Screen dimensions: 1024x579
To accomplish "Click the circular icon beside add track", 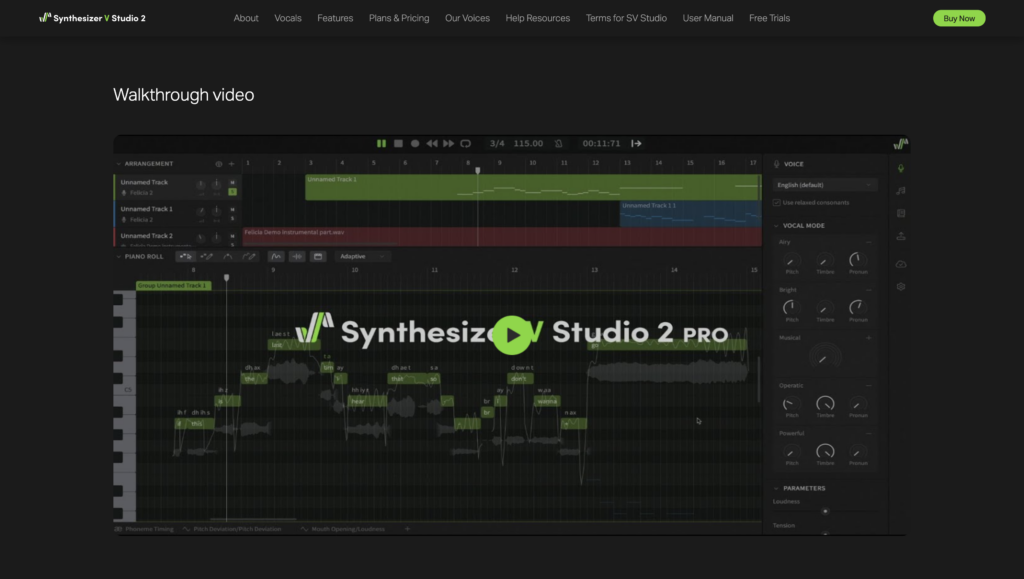I will (x=219, y=164).
